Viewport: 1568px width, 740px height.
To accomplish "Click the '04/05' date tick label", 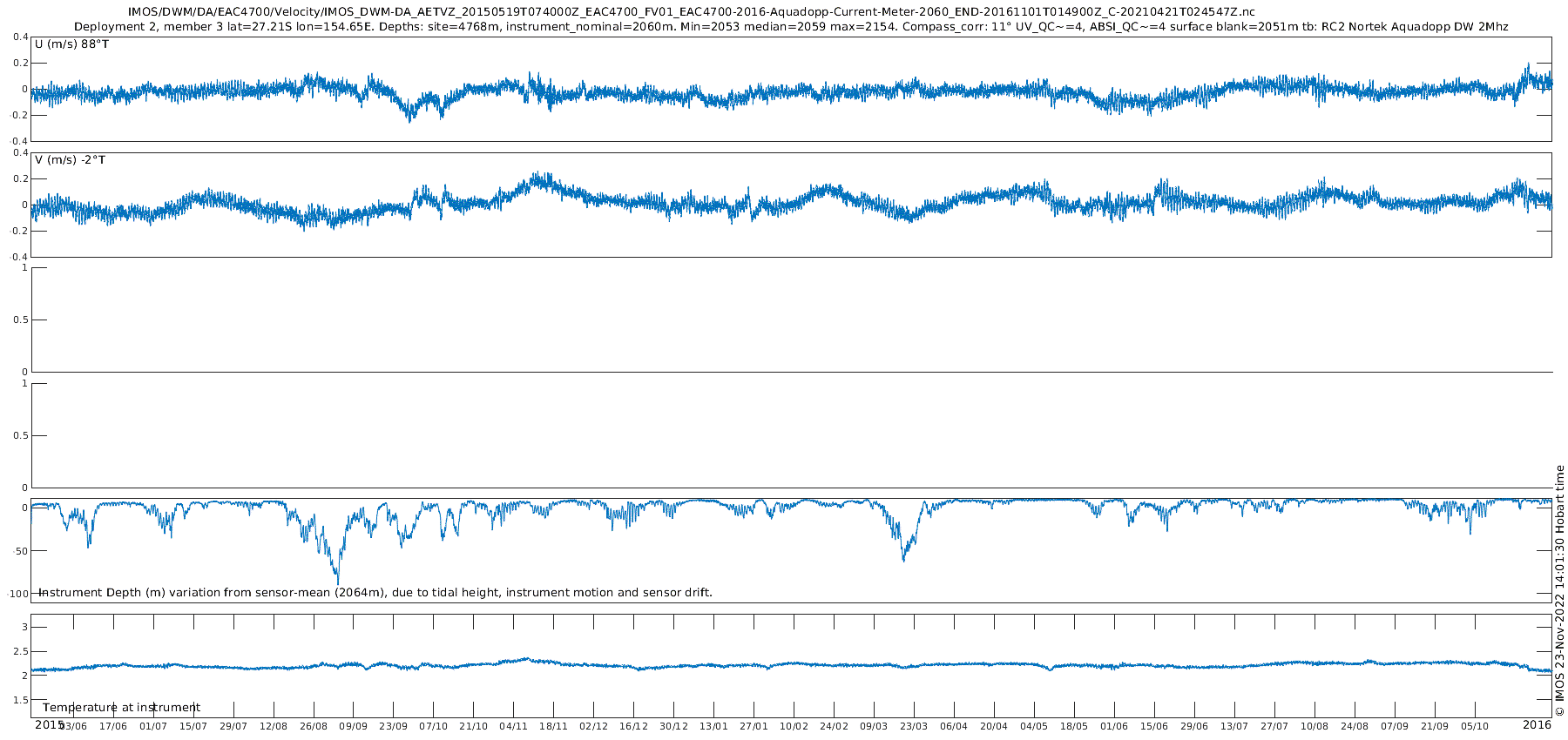I will click(x=1035, y=726).
